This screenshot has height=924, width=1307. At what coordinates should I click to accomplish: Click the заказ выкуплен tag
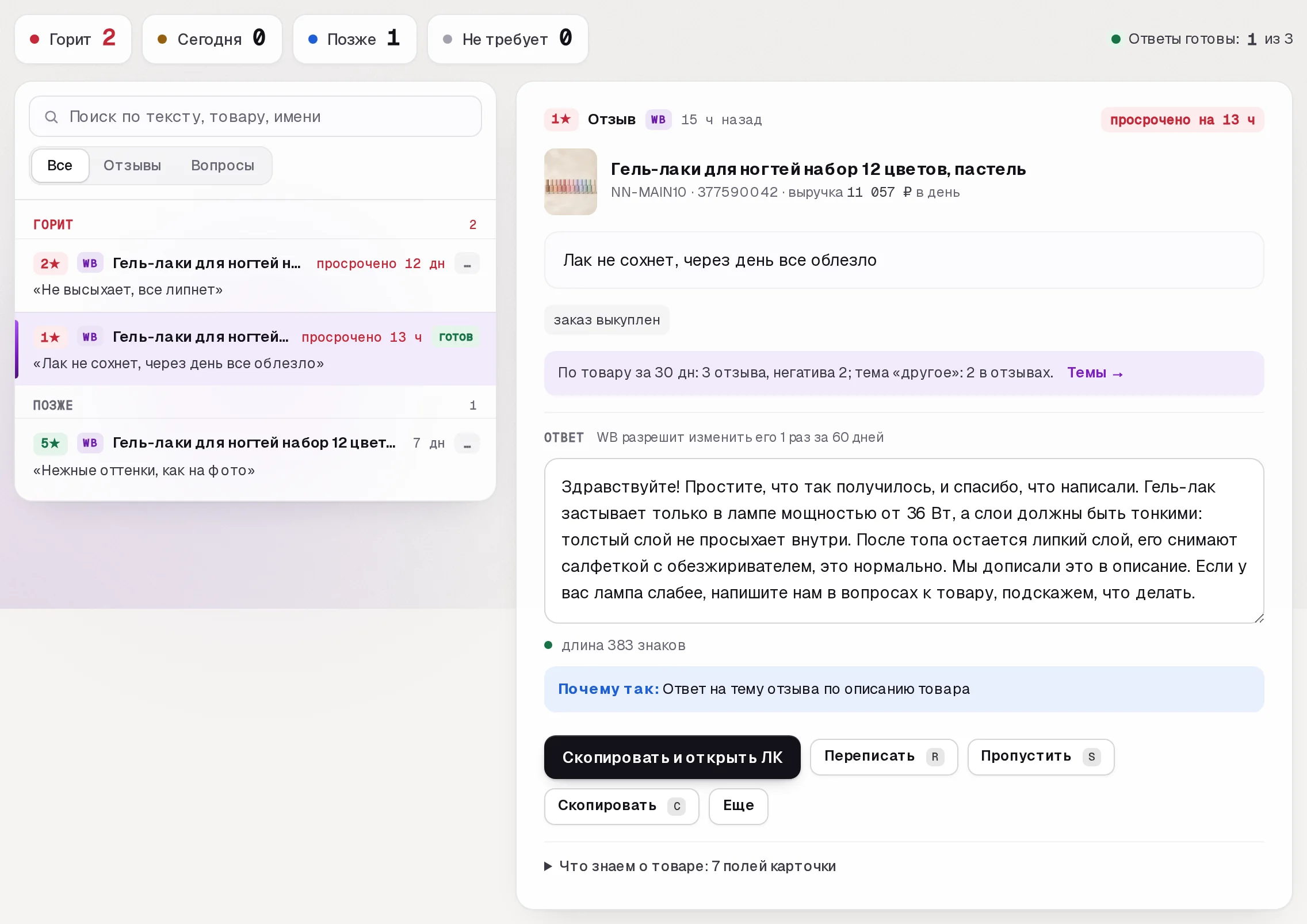[x=607, y=320]
